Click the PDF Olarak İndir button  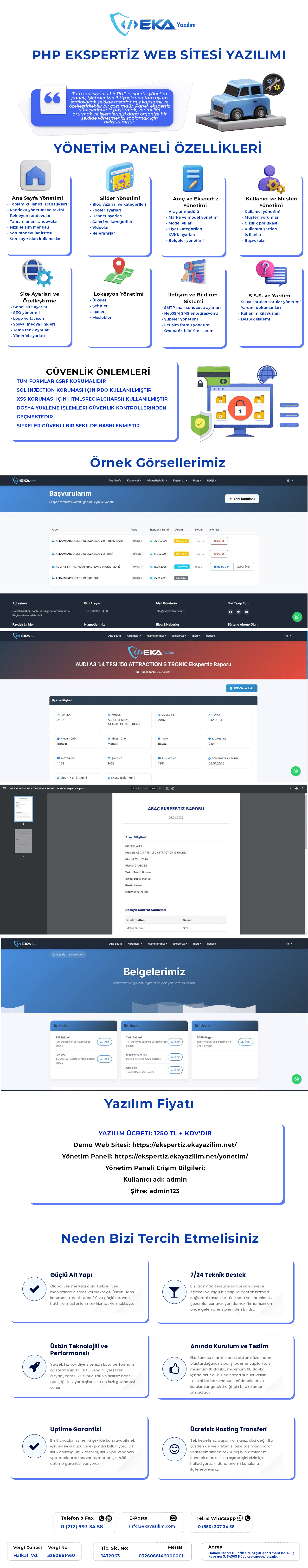(x=242, y=688)
